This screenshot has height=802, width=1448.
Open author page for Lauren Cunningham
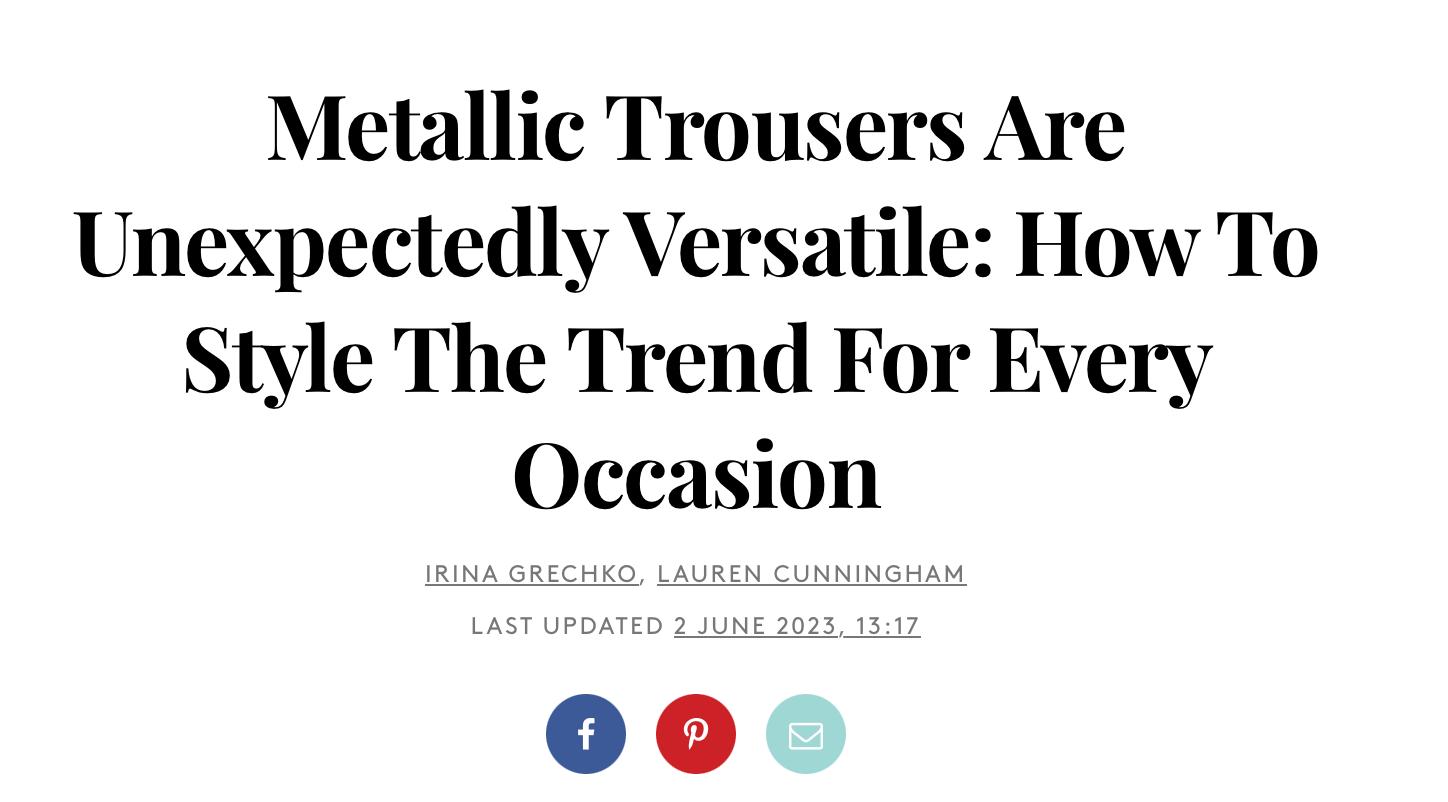point(812,573)
